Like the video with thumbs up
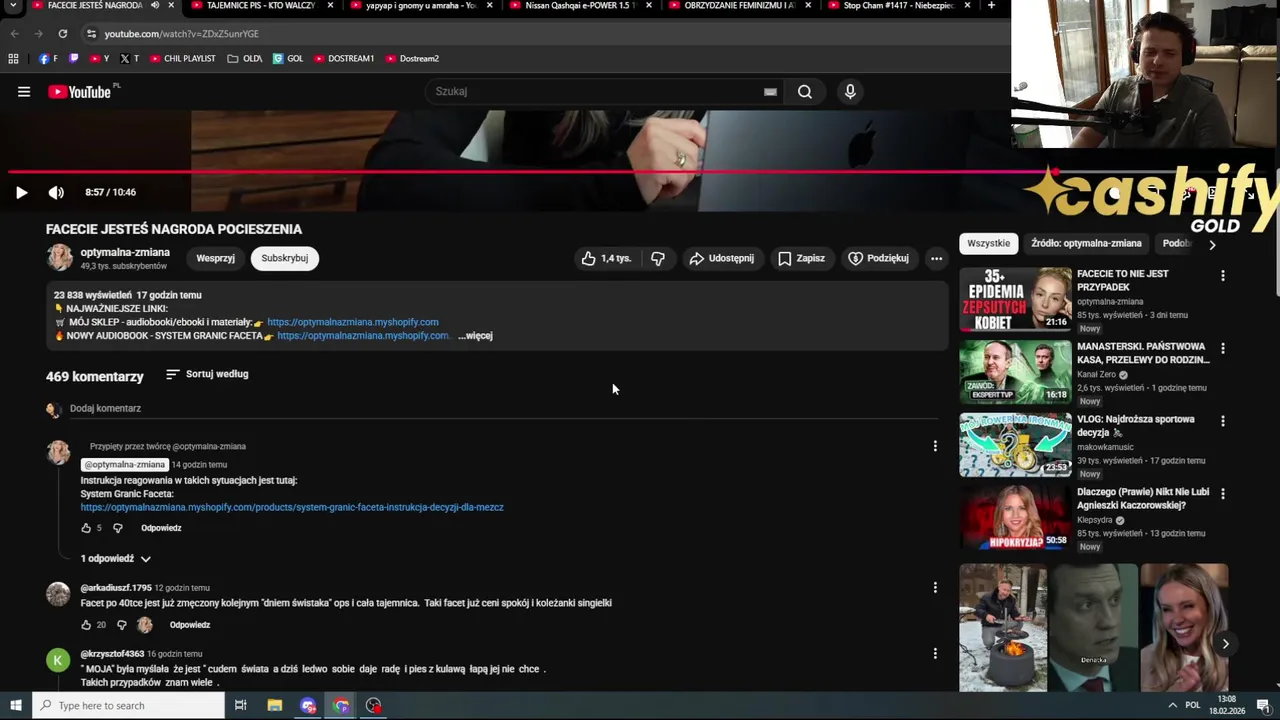The height and width of the screenshot is (720, 1280). pos(606,258)
